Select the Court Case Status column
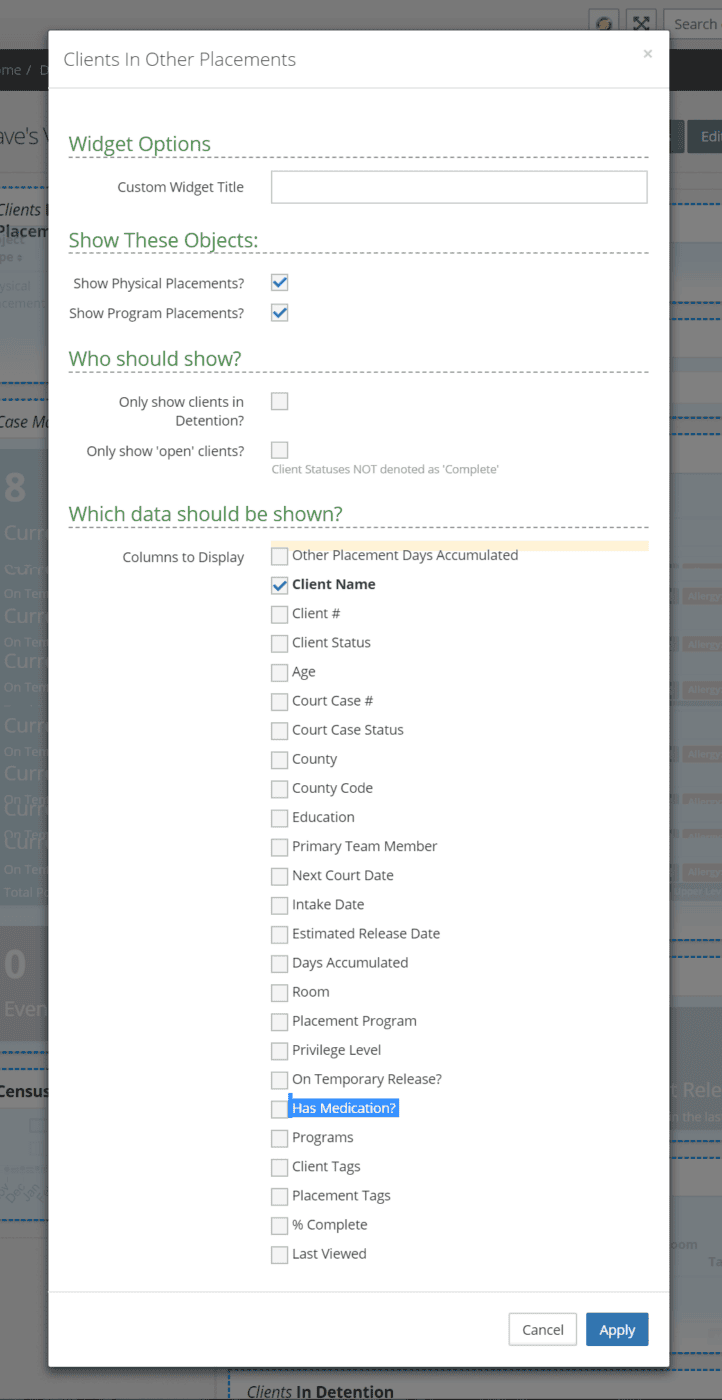This screenshot has width=722, height=1400. [280, 731]
